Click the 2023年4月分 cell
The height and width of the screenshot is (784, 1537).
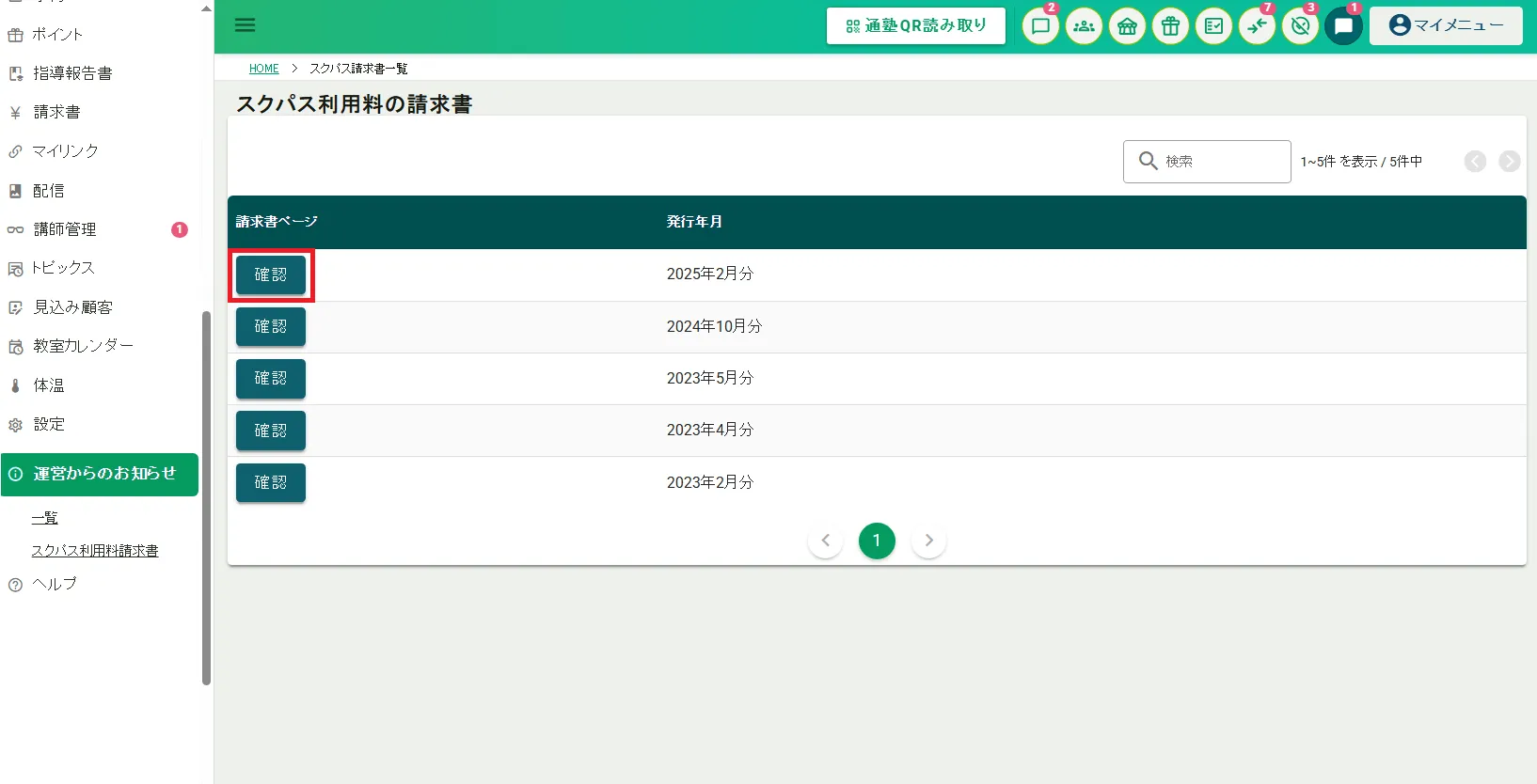710,430
